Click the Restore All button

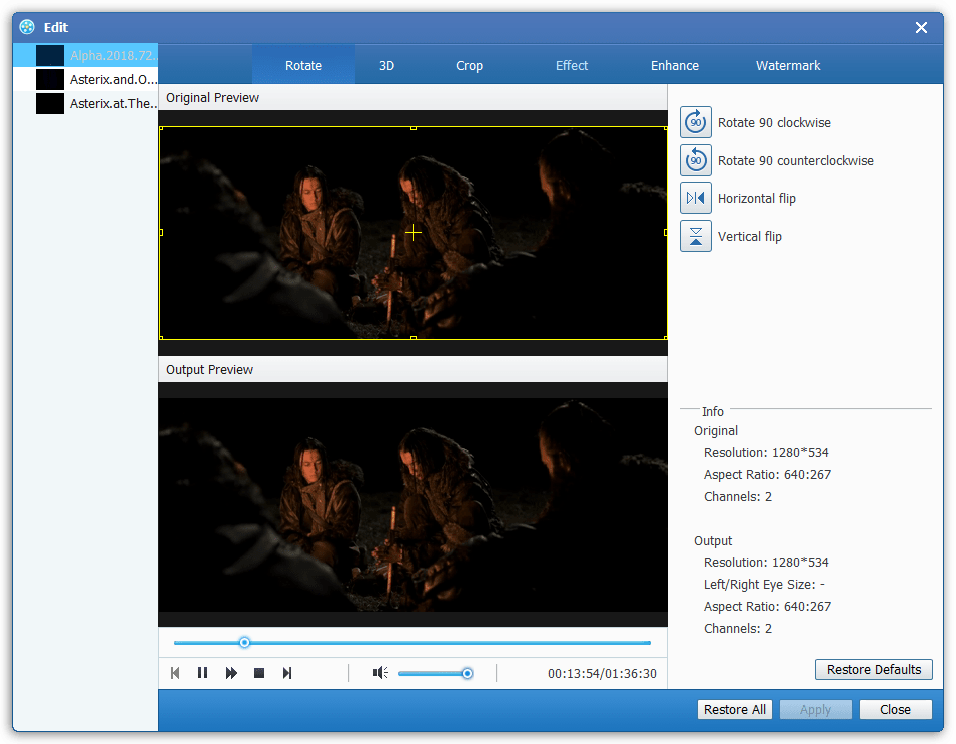pyautogui.click(x=735, y=709)
